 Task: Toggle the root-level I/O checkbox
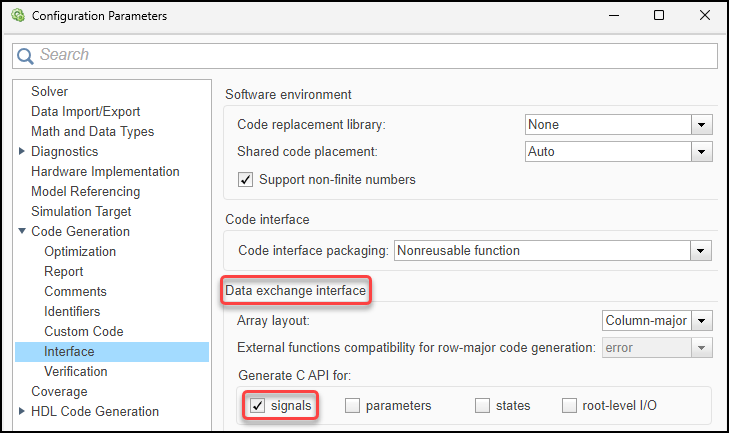(x=570, y=405)
